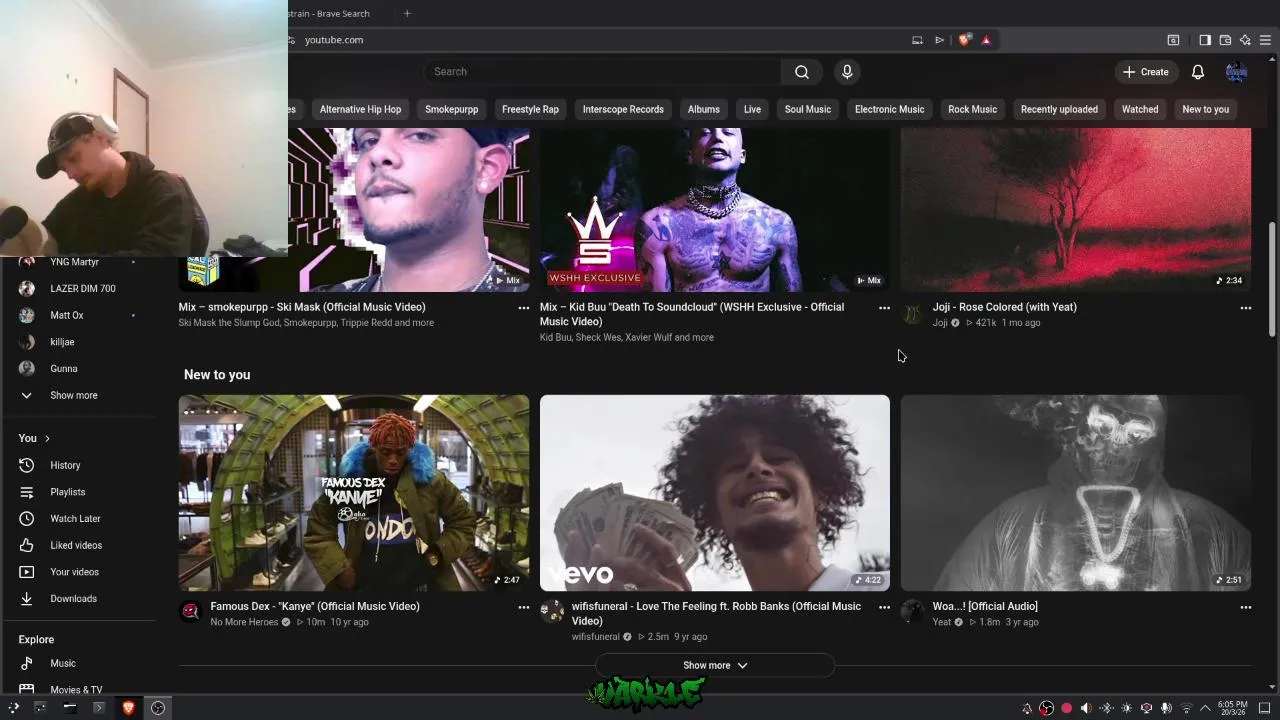Open Brave Leo AI sparkle icon

(1245, 40)
